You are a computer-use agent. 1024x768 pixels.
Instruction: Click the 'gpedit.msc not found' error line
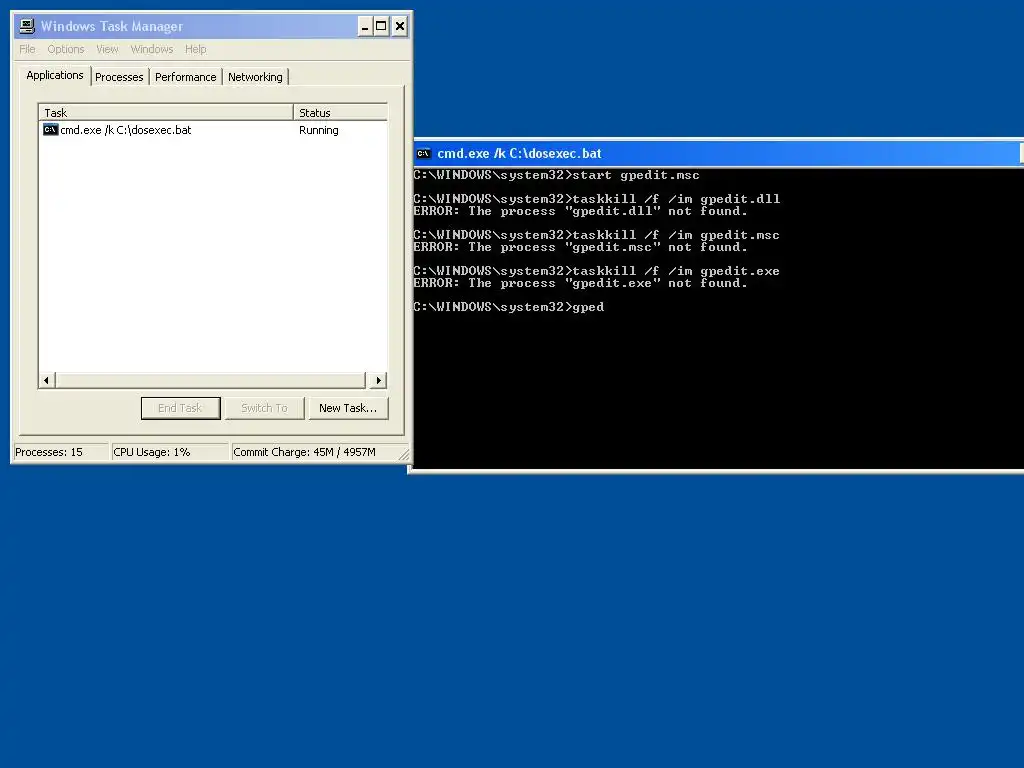click(x=581, y=247)
